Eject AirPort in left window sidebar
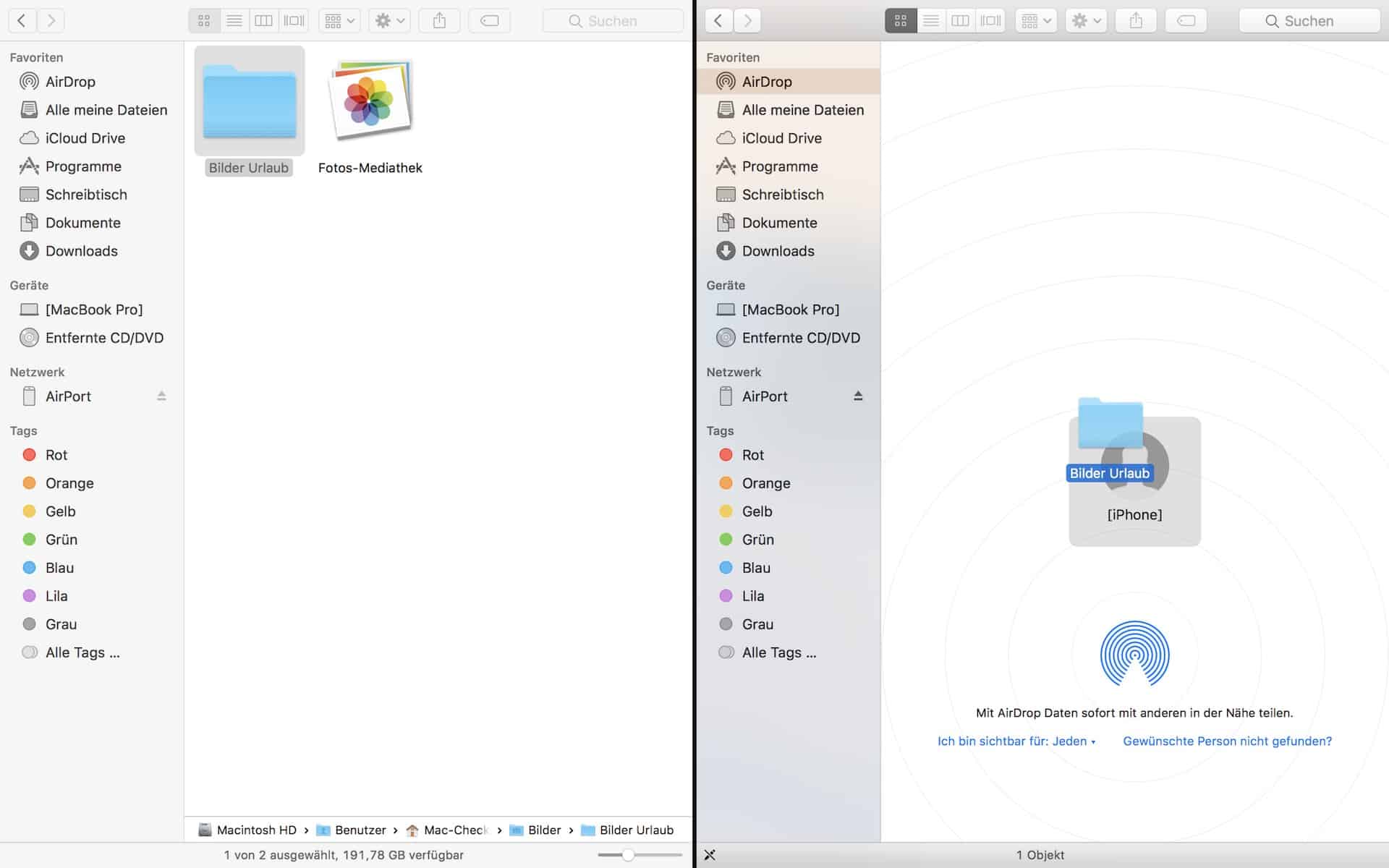This screenshot has height=868, width=1389. (161, 396)
